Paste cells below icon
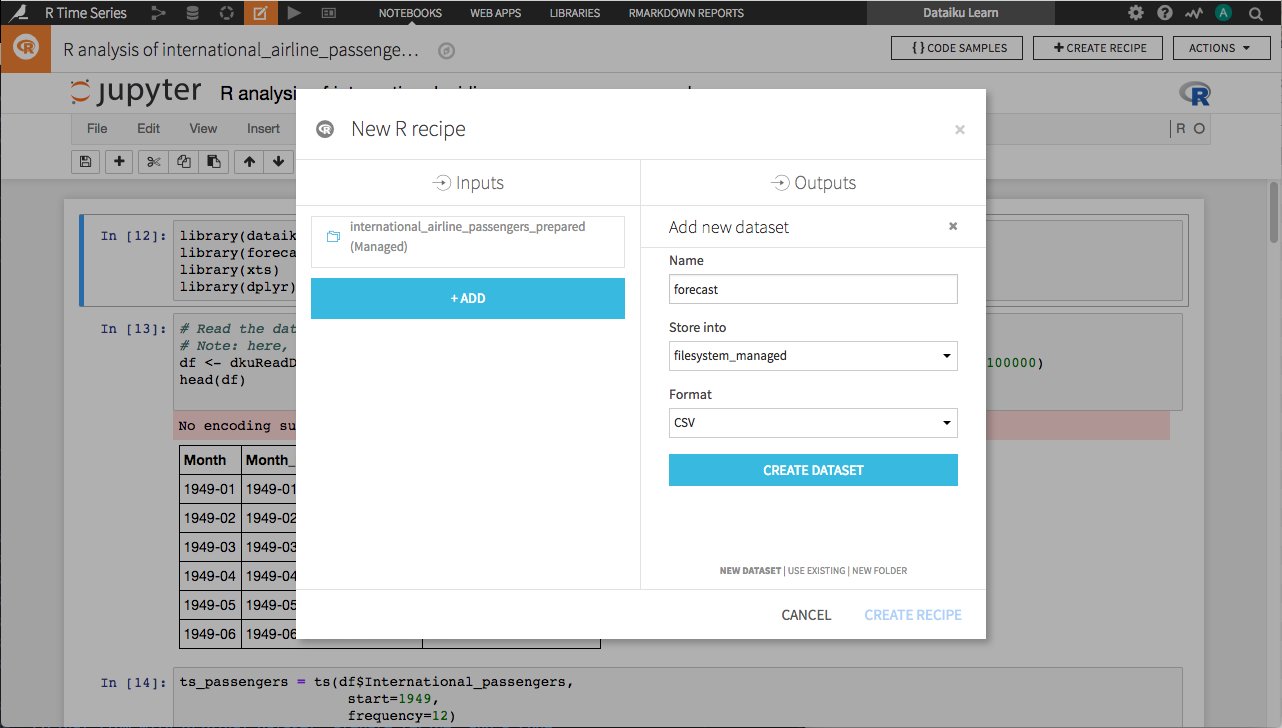The height and width of the screenshot is (728, 1282). click(x=214, y=161)
